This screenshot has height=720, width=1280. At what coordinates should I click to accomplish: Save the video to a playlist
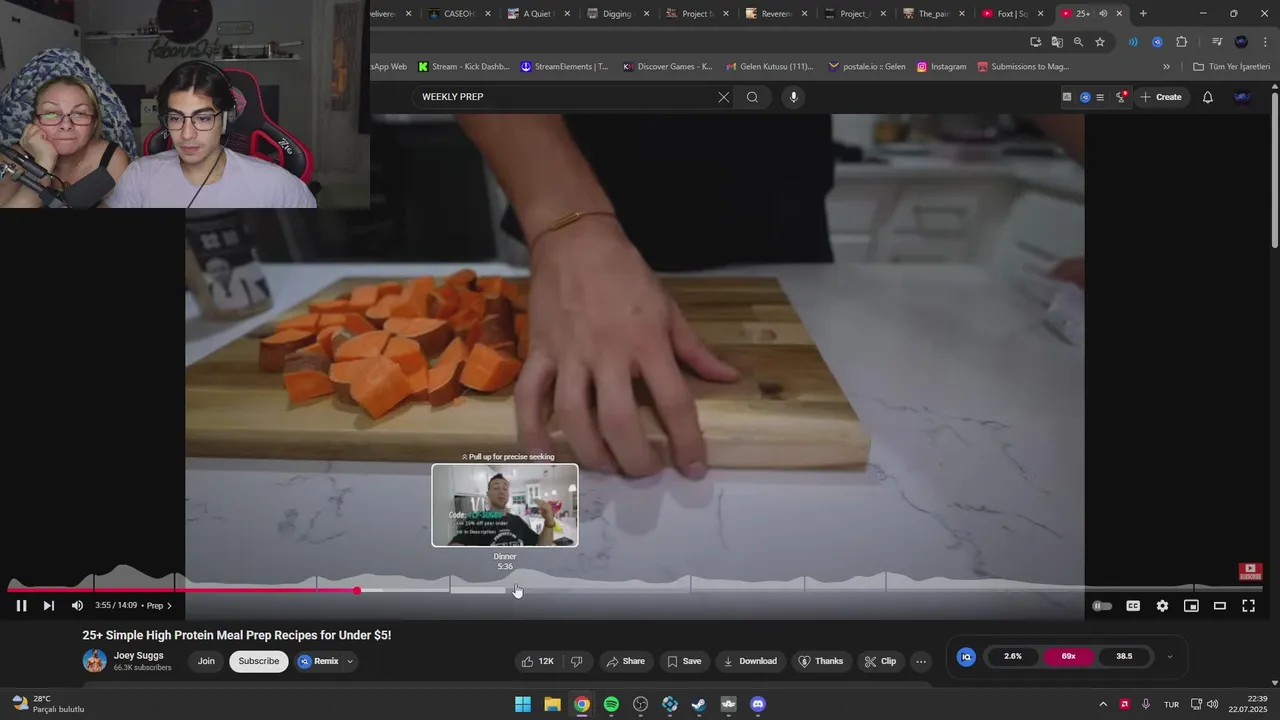684,661
